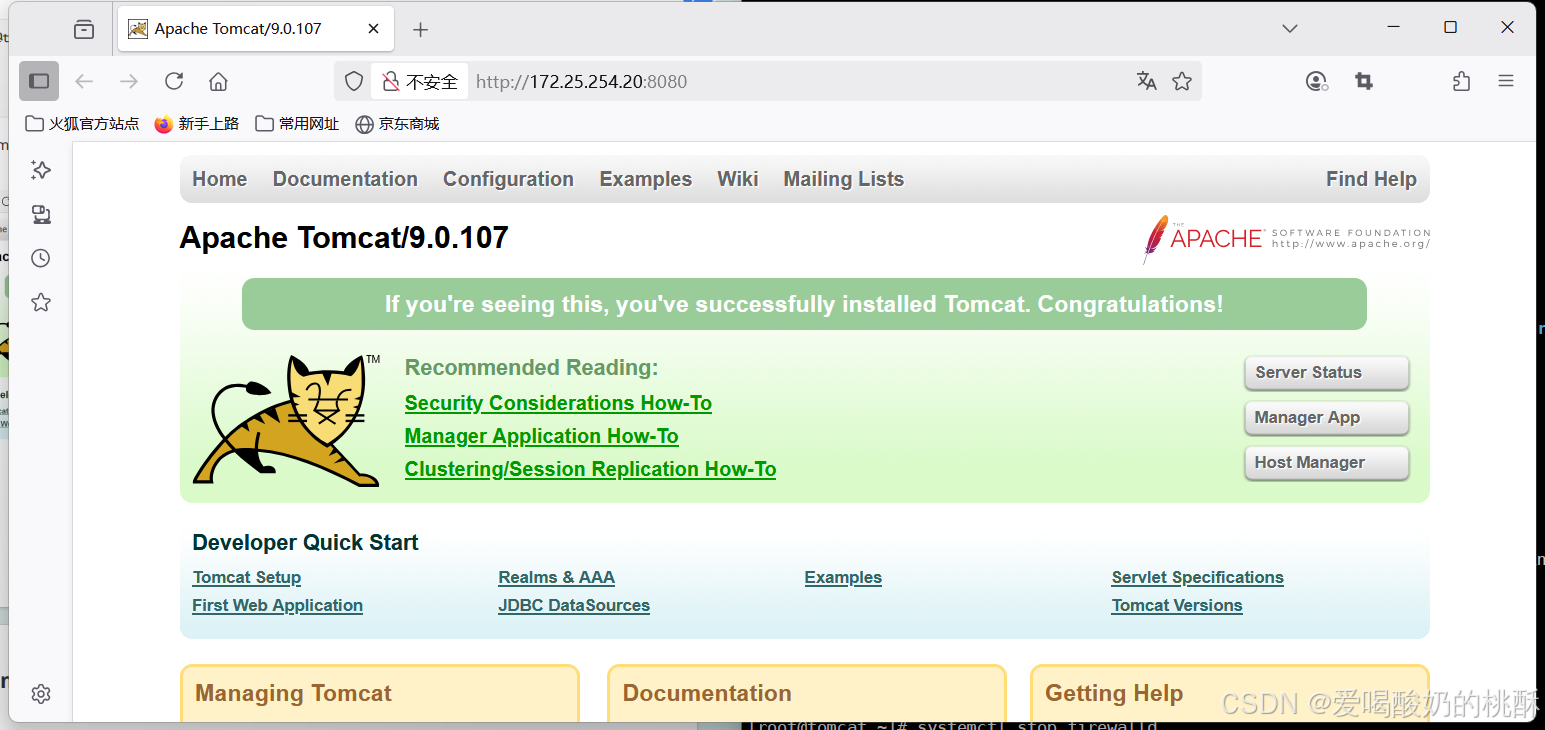Viewport: 1545px width, 730px height.
Task: Select the Apache Tomcat/9.0.107 tab
Action: (255, 28)
